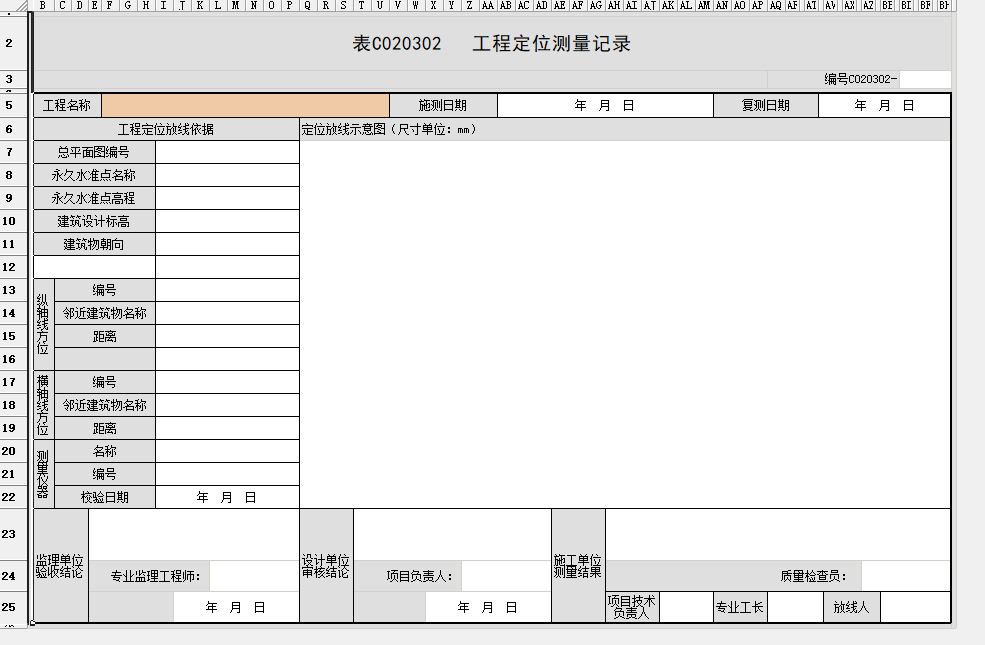The image size is (985, 645).
Task: Select the blank cell after 编号C020302-
Action: [924, 80]
